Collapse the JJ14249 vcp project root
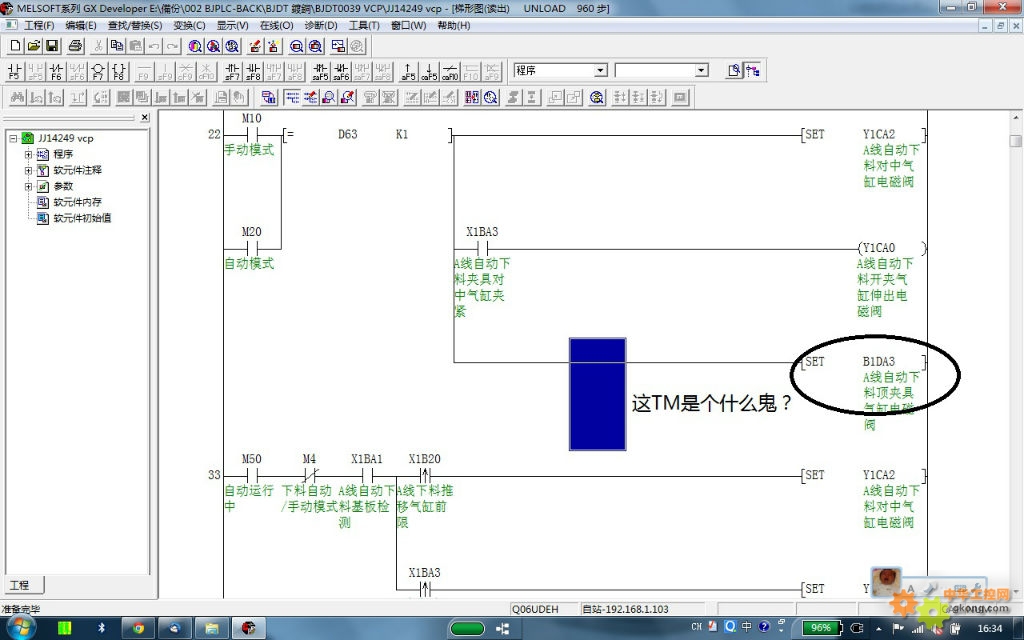The image size is (1024, 640). tap(13, 138)
